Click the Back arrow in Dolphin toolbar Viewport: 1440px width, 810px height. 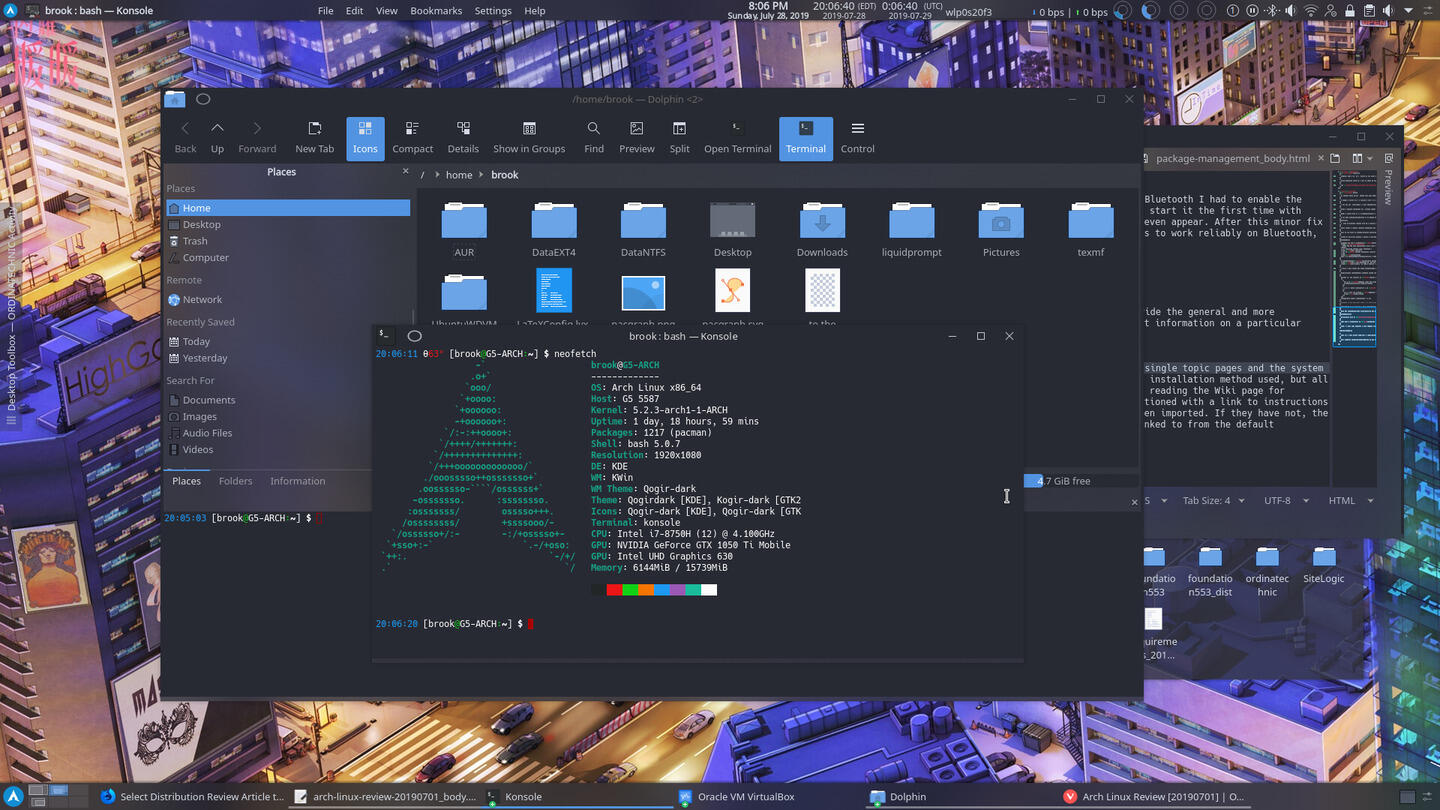click(185, 137)
